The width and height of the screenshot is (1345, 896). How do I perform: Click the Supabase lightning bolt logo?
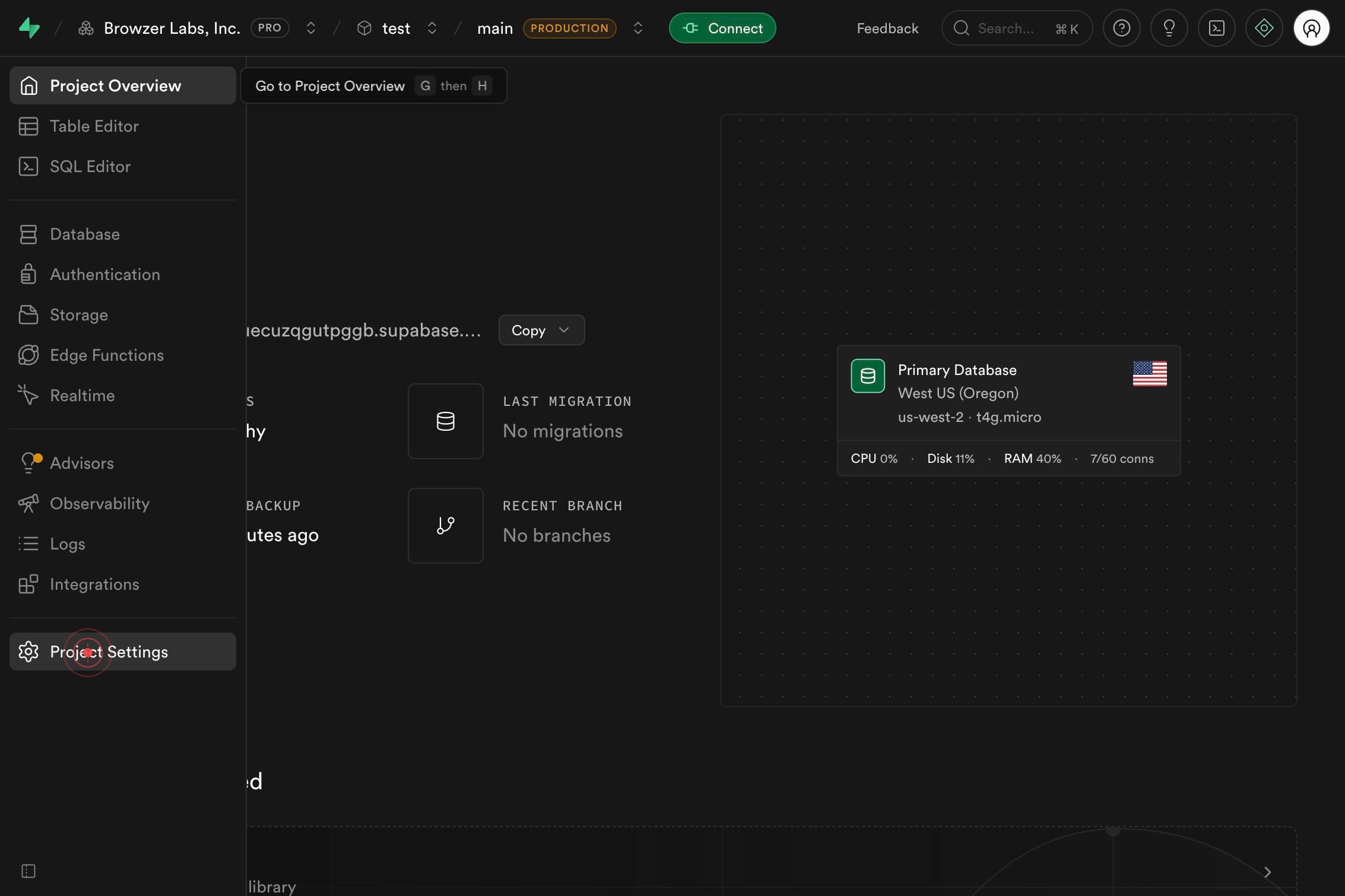click(29, 28)
